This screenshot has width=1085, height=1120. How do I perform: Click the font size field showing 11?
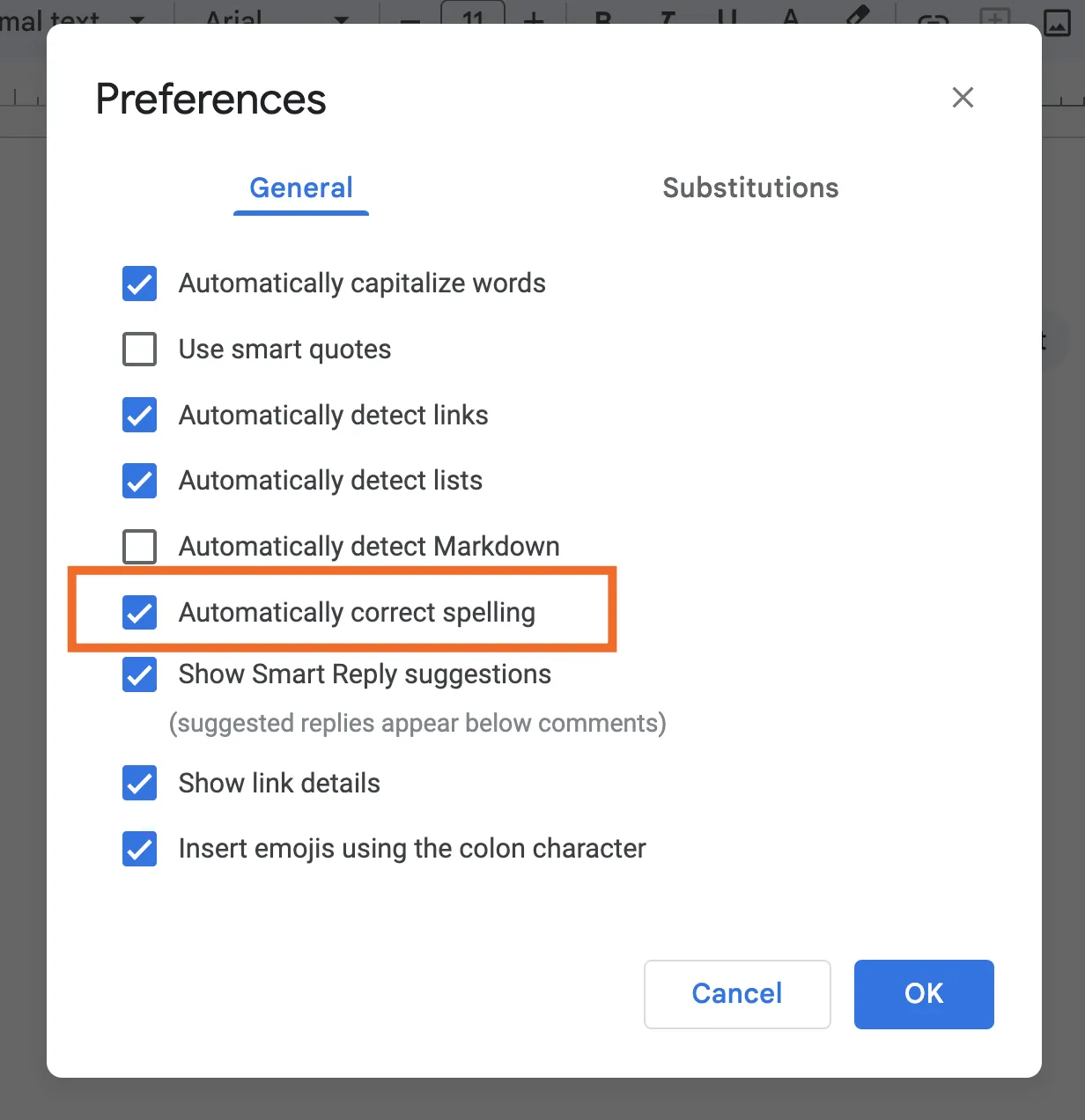(x=473, y=16)
